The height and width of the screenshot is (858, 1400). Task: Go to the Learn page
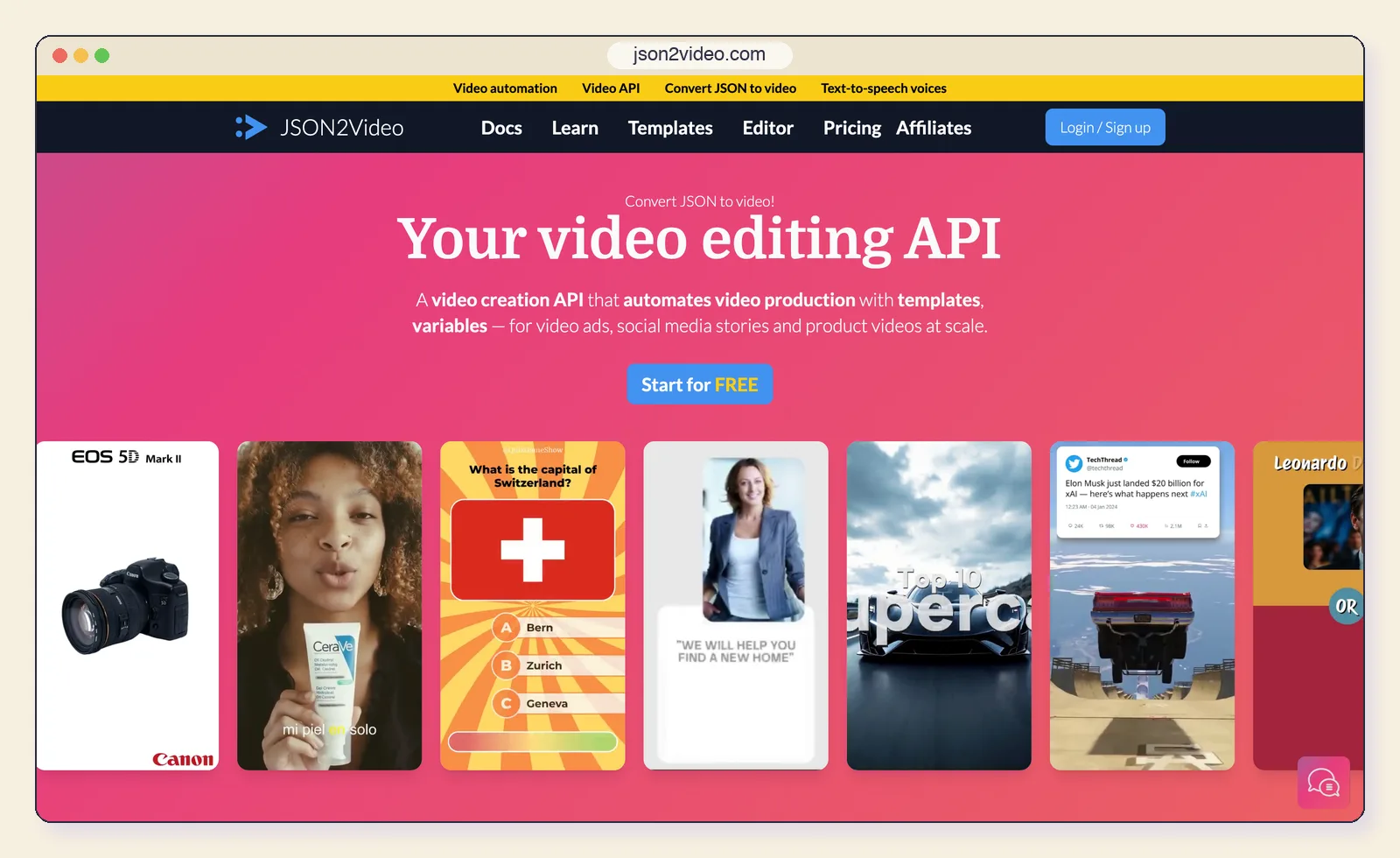click(x=575, y=128)
